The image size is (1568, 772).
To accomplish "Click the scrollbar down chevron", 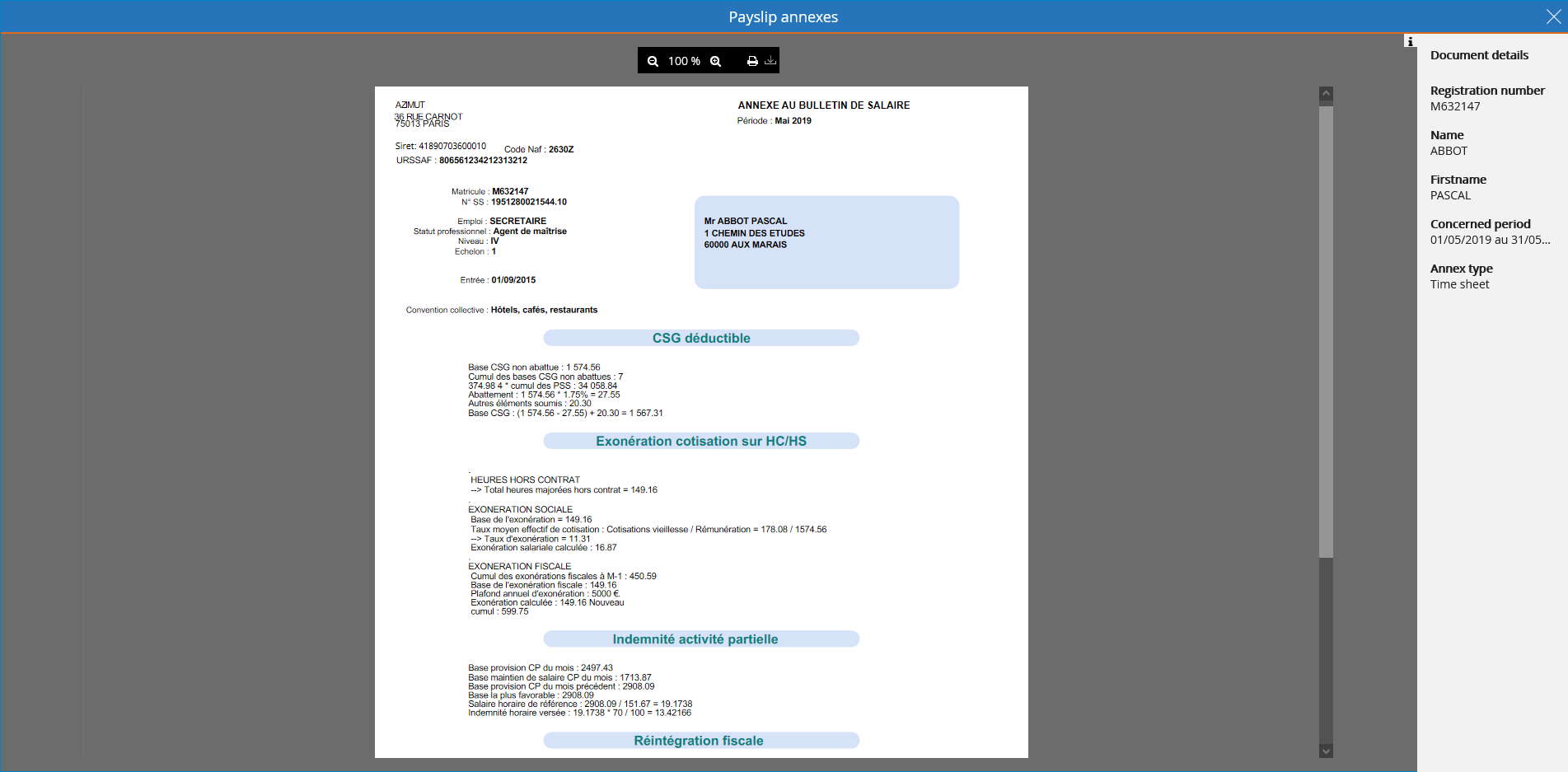I will pos(1326,751).
